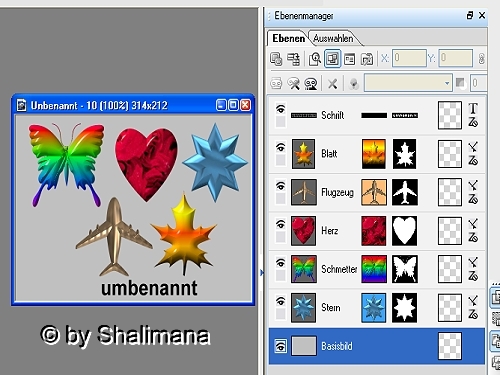
Task: Click the layer properties wrench icon
Action: (294, 83)
